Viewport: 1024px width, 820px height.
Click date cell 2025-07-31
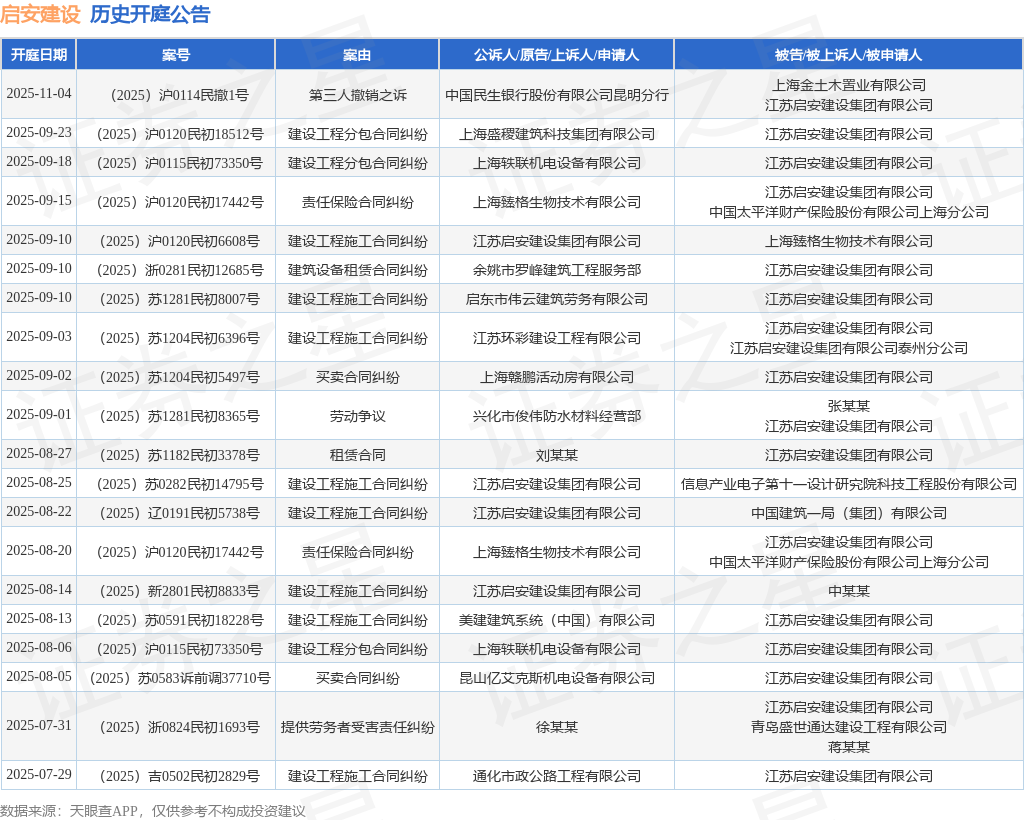pyautogui.click(x=39, y=725)
